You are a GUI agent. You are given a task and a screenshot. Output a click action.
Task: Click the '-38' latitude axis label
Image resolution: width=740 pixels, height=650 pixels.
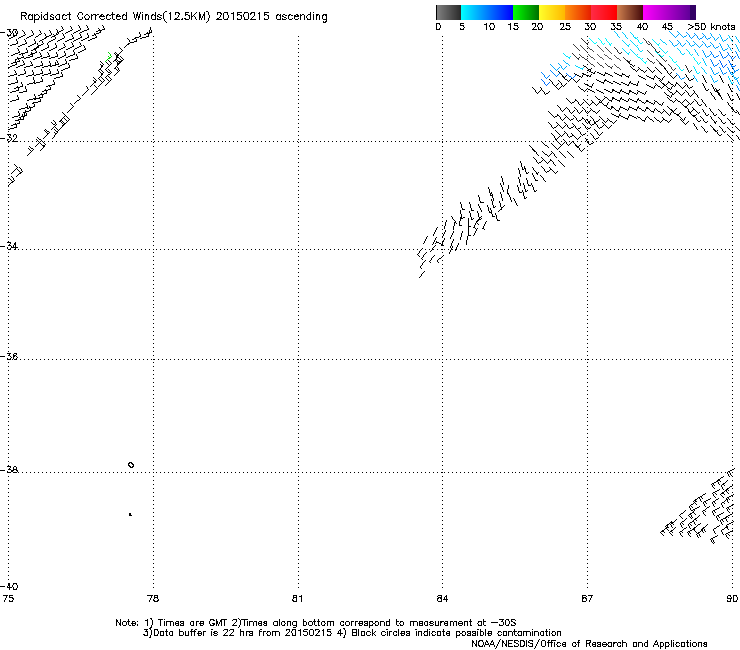point(9,470)
